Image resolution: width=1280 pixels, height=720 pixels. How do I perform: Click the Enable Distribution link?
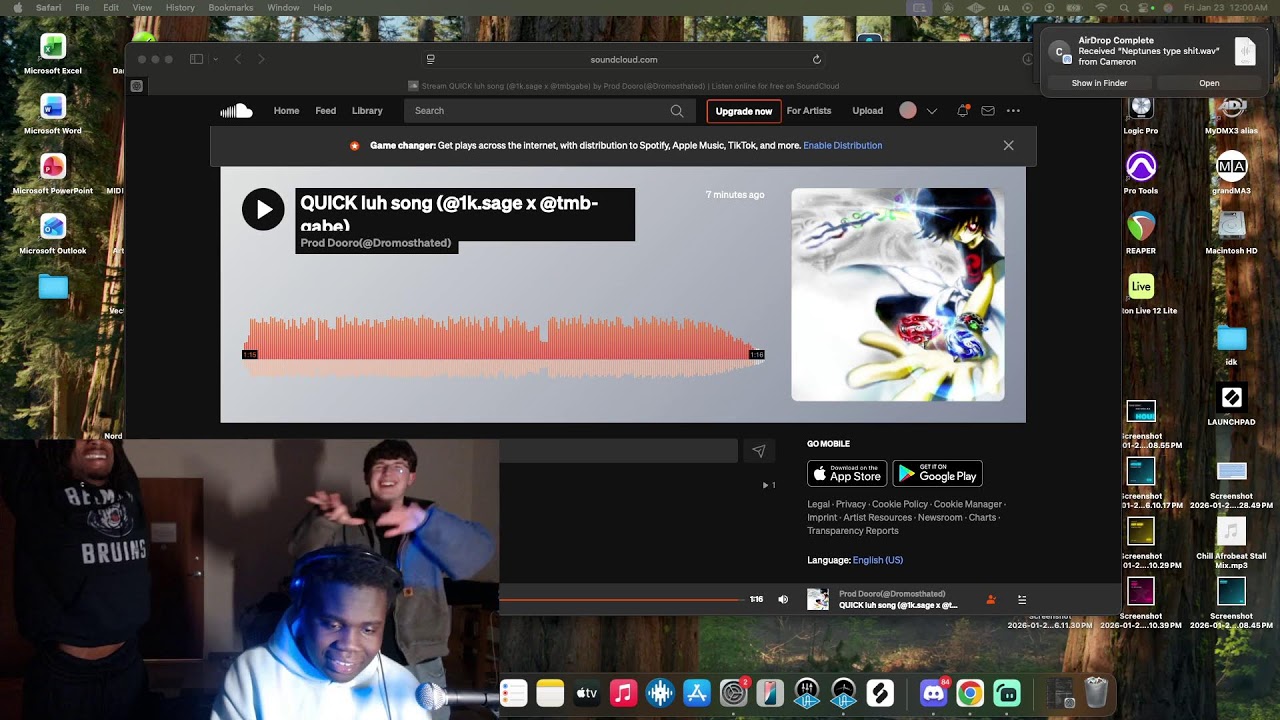pyautogui.click(x=843, y=145)
